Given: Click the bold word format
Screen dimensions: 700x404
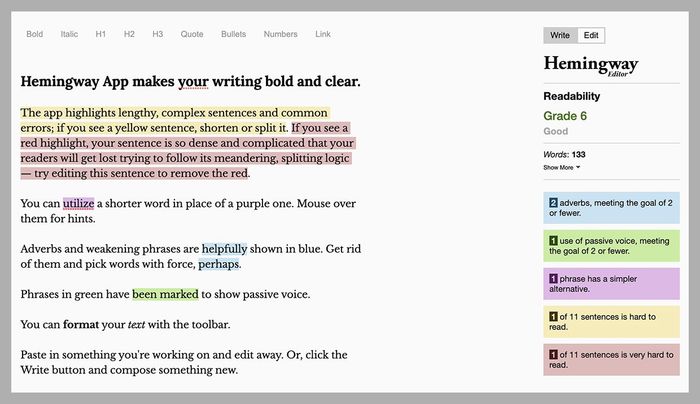Looking at the screenshot, I should pyautogui.click(x=81, y=325).
